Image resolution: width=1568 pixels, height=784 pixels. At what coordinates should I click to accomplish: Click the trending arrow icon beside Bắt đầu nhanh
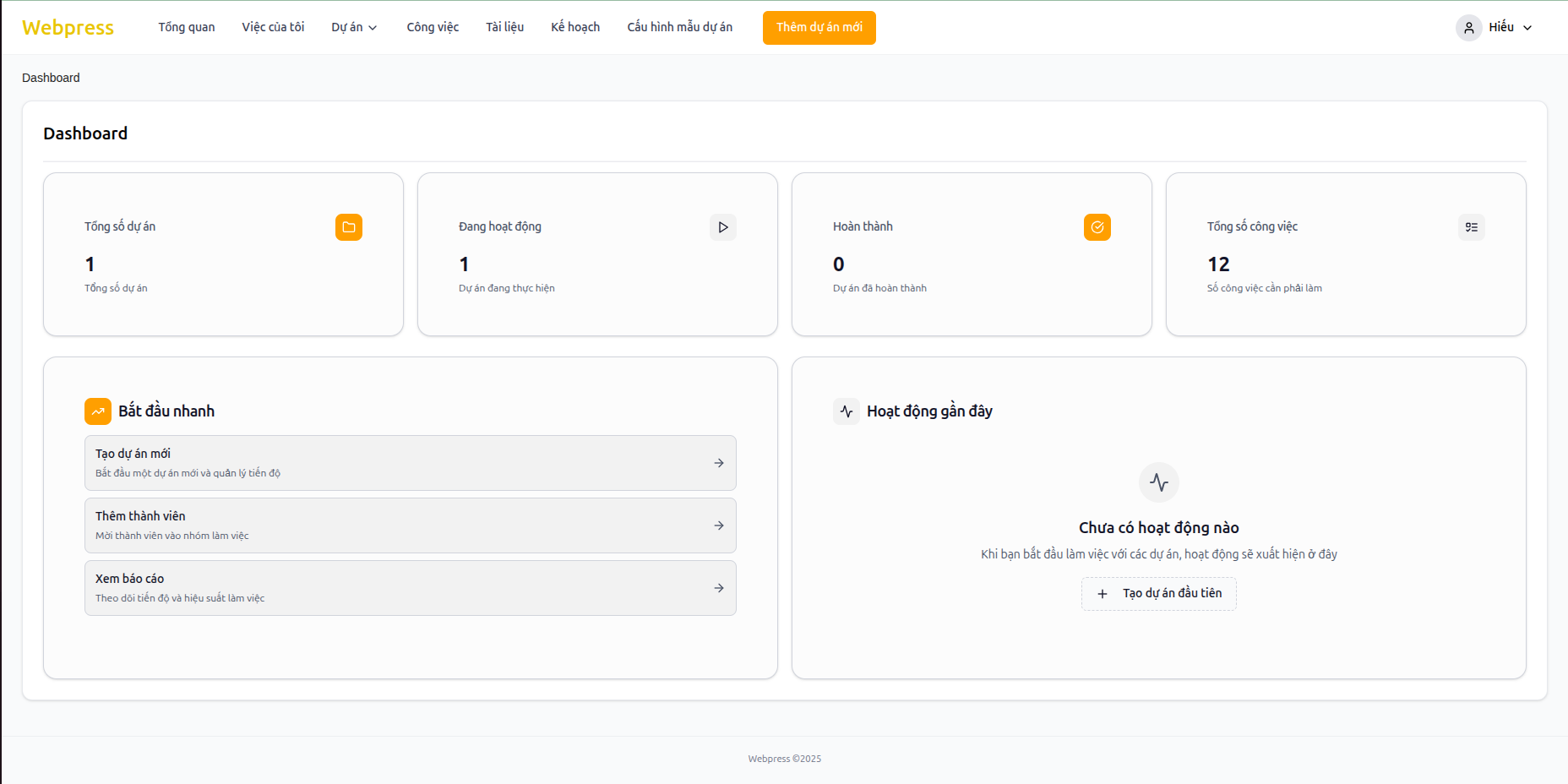coord(98,411)
